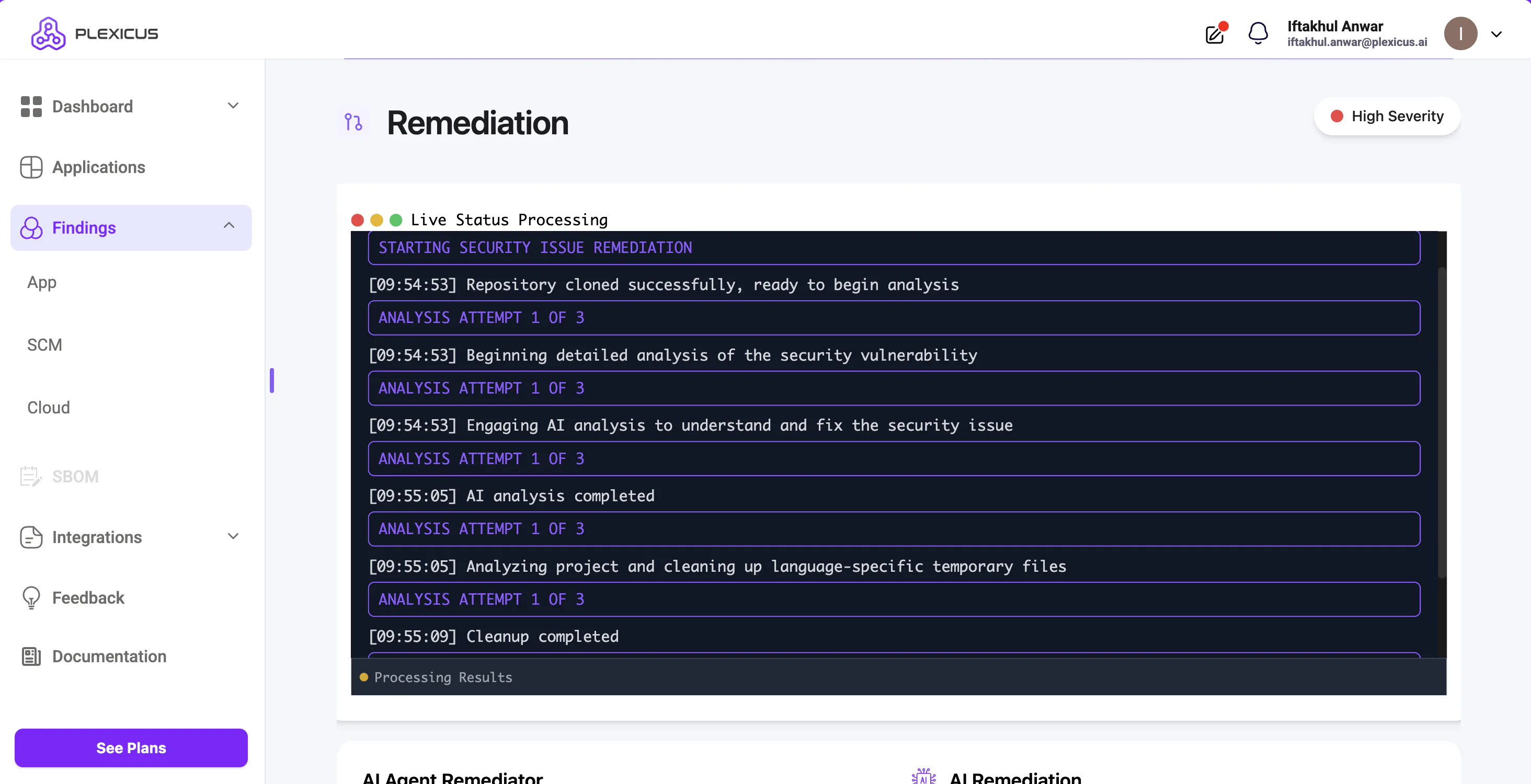Click the yellow terminal window dot
This screenshot has width=1531, height=784.
[x=376, y=221]
